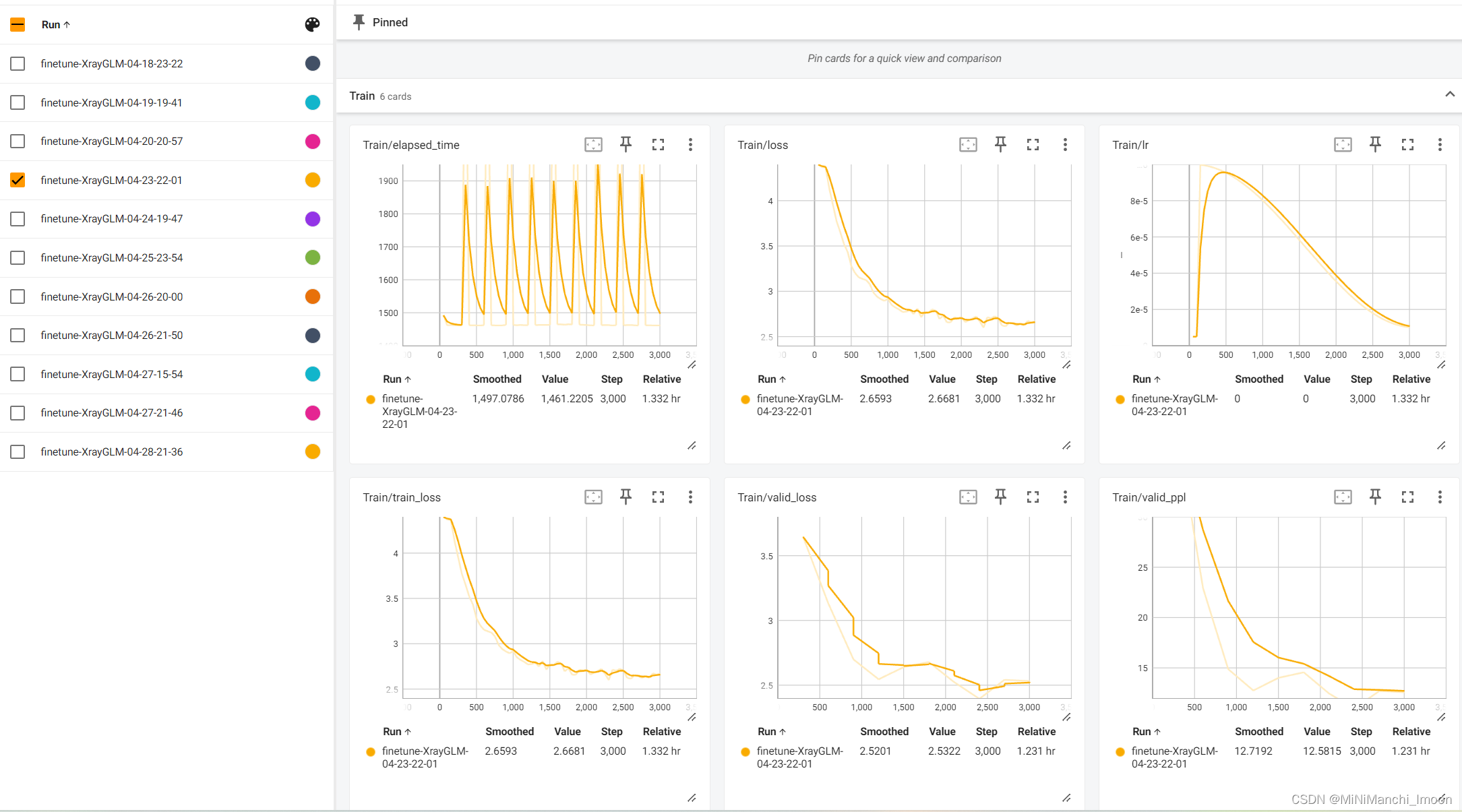Open three-dot menu on Train/lr card
The image size is (1462, 812).
click(1440, 144)
